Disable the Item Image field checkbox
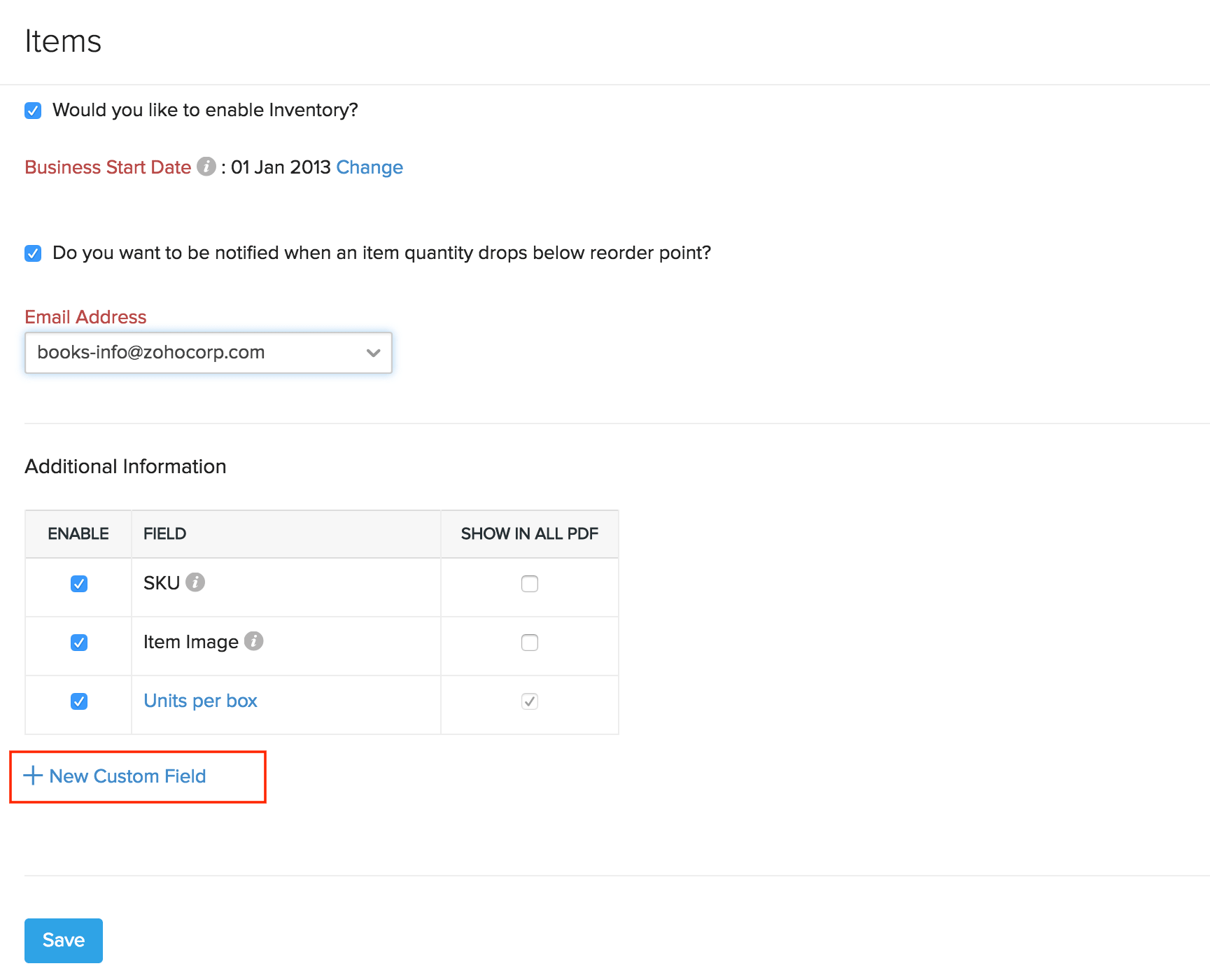This screenshot has height=980, width=1210. pos(79,643)
